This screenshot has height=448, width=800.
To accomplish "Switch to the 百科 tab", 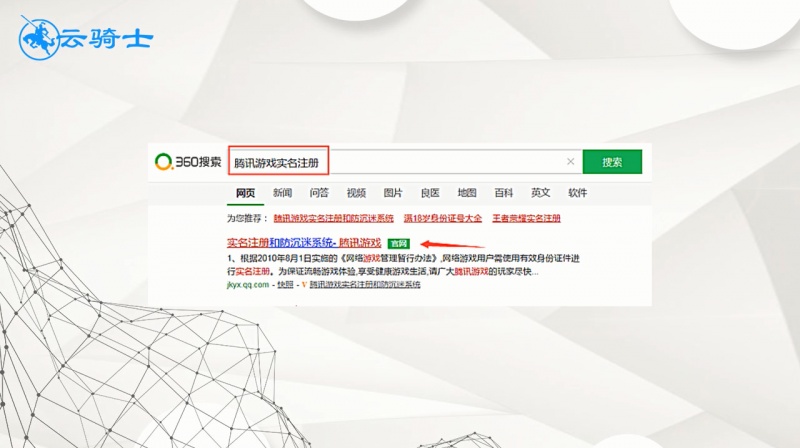I will pos(504,193).
